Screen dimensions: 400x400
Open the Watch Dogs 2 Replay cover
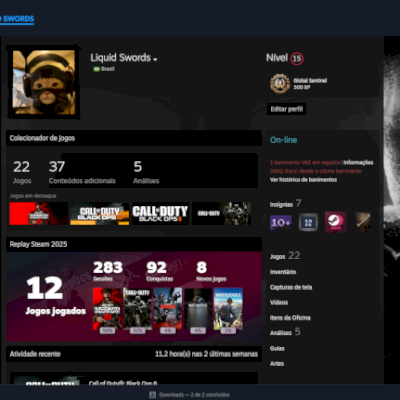tap(228, 309)
